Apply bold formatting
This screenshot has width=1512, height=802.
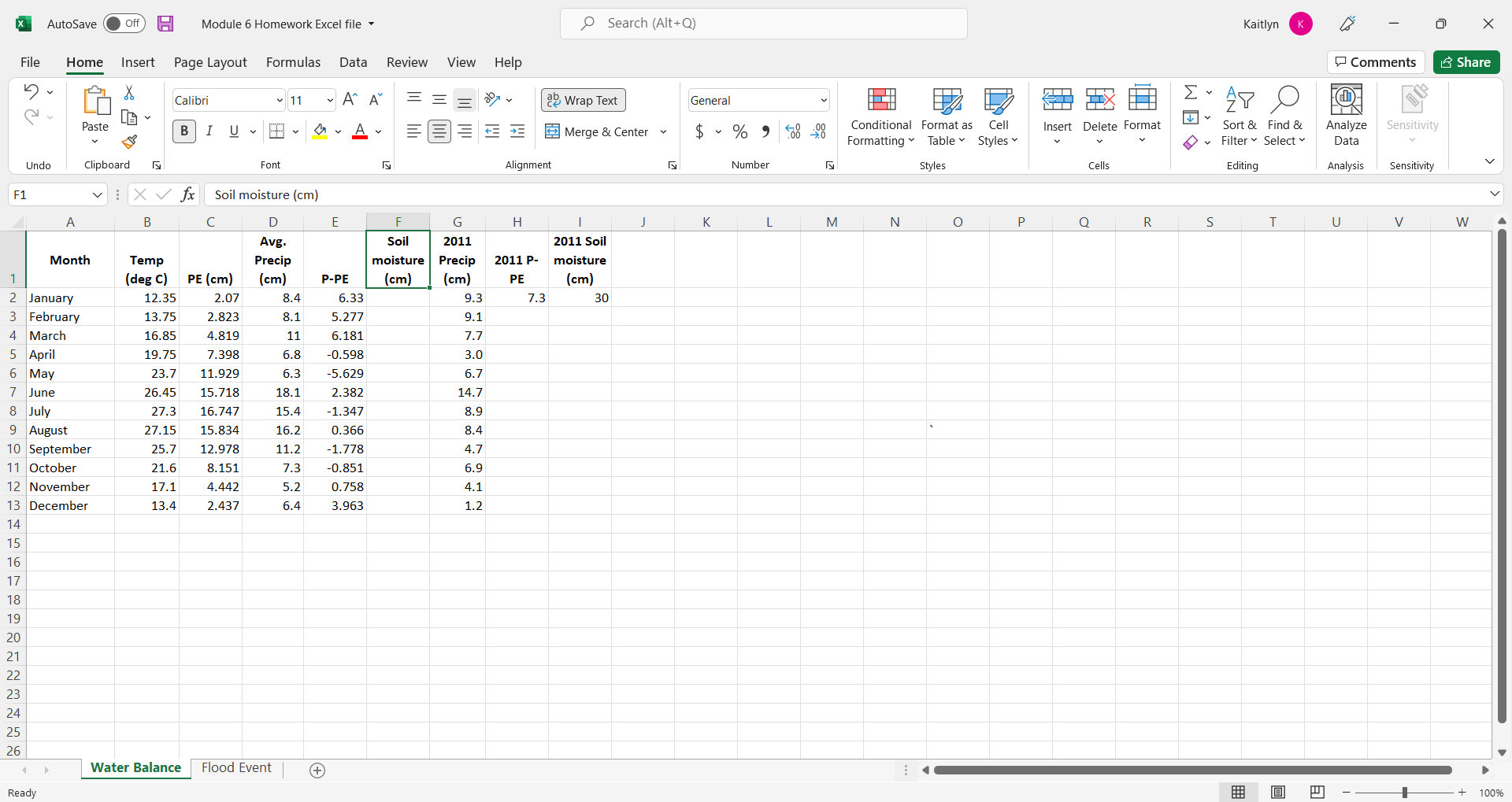[183, 131]
